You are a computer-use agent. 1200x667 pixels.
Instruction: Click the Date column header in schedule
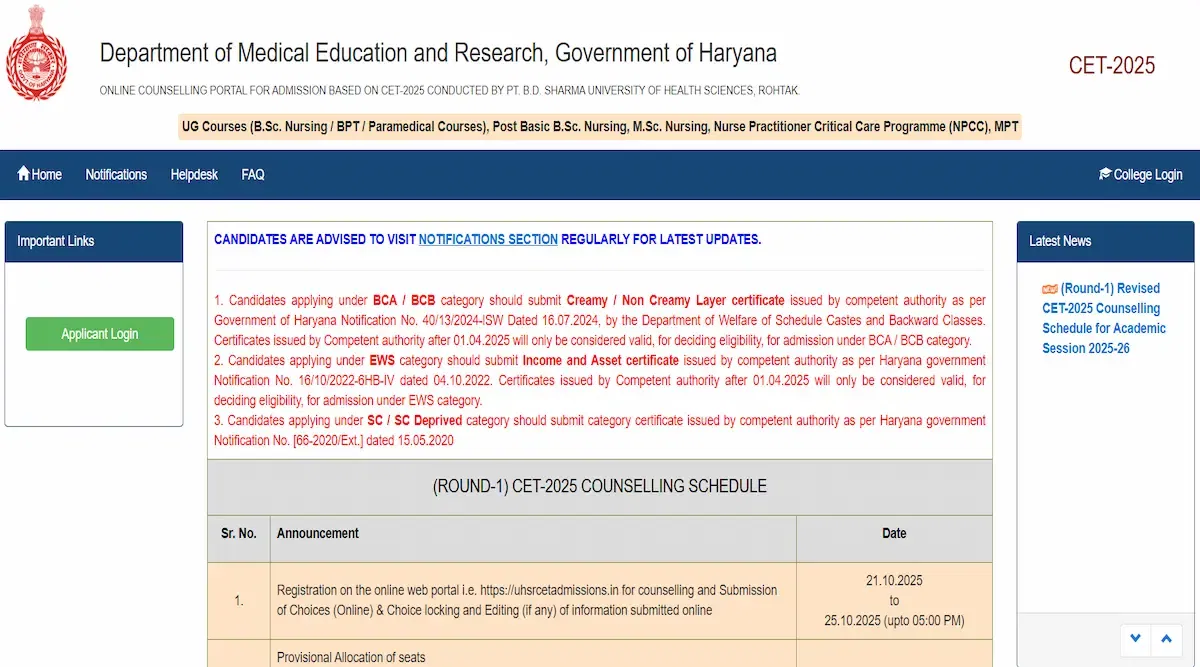(894, 533)
